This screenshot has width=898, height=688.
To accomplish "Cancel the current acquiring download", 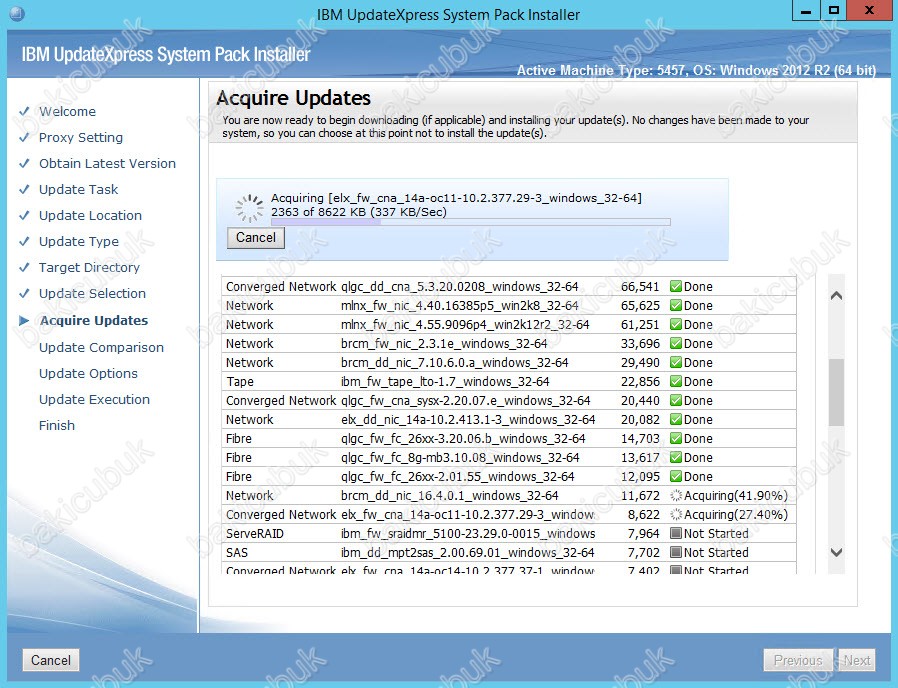I will (255, 238).
